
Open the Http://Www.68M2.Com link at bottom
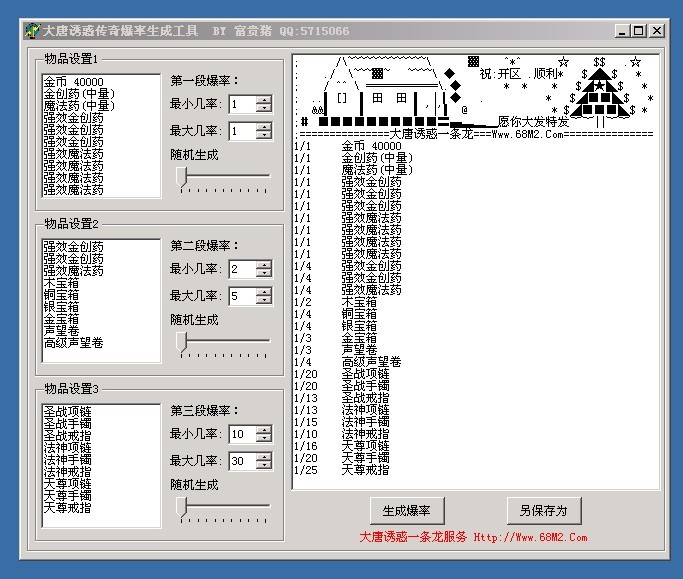[530, 537]
